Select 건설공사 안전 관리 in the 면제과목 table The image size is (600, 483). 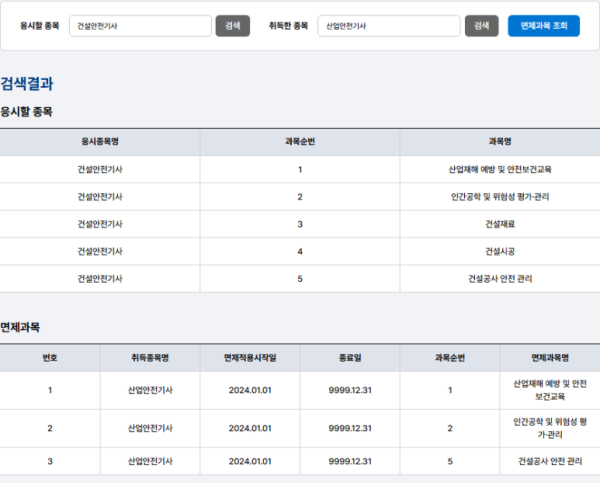[550, 461]
